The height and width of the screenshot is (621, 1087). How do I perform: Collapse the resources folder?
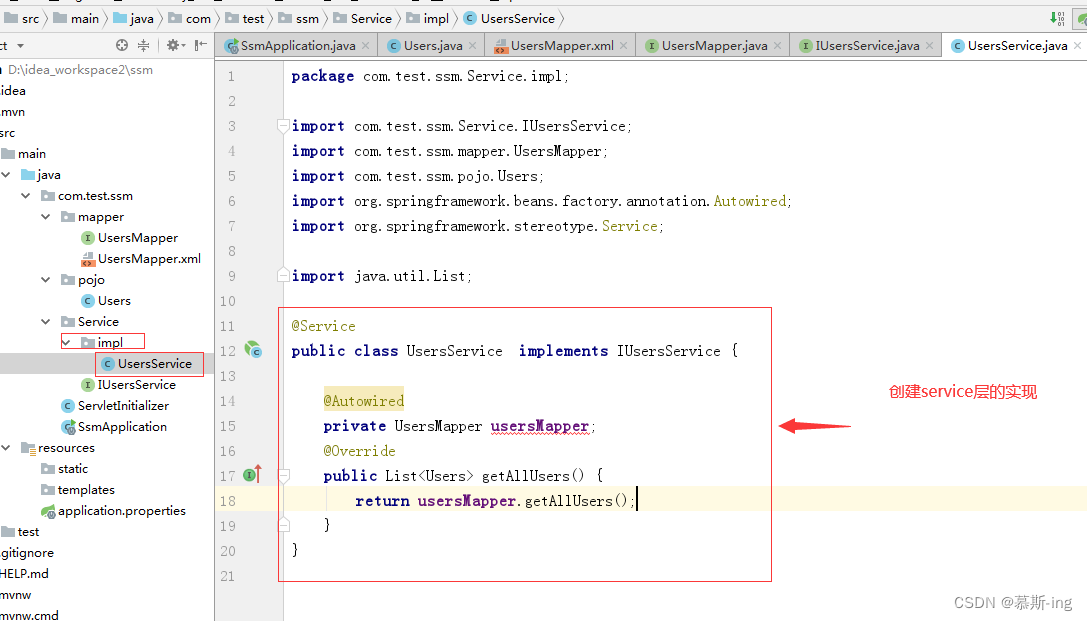click(x=6, y=448)
